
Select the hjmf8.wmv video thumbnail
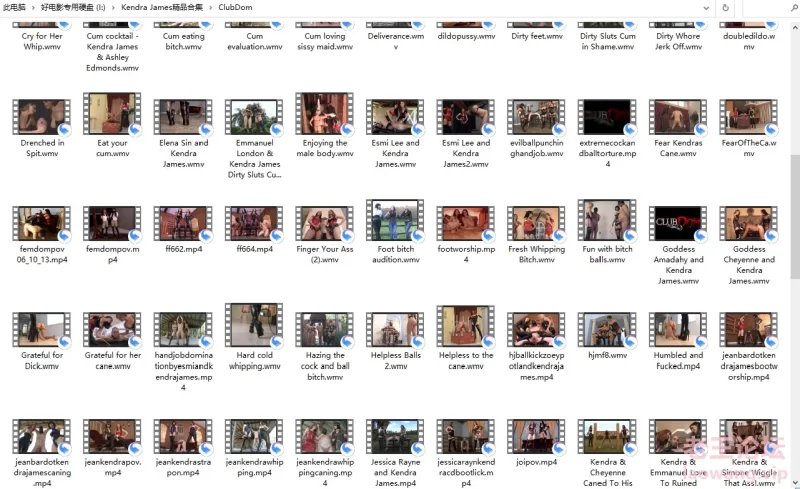tap(607, 329)
